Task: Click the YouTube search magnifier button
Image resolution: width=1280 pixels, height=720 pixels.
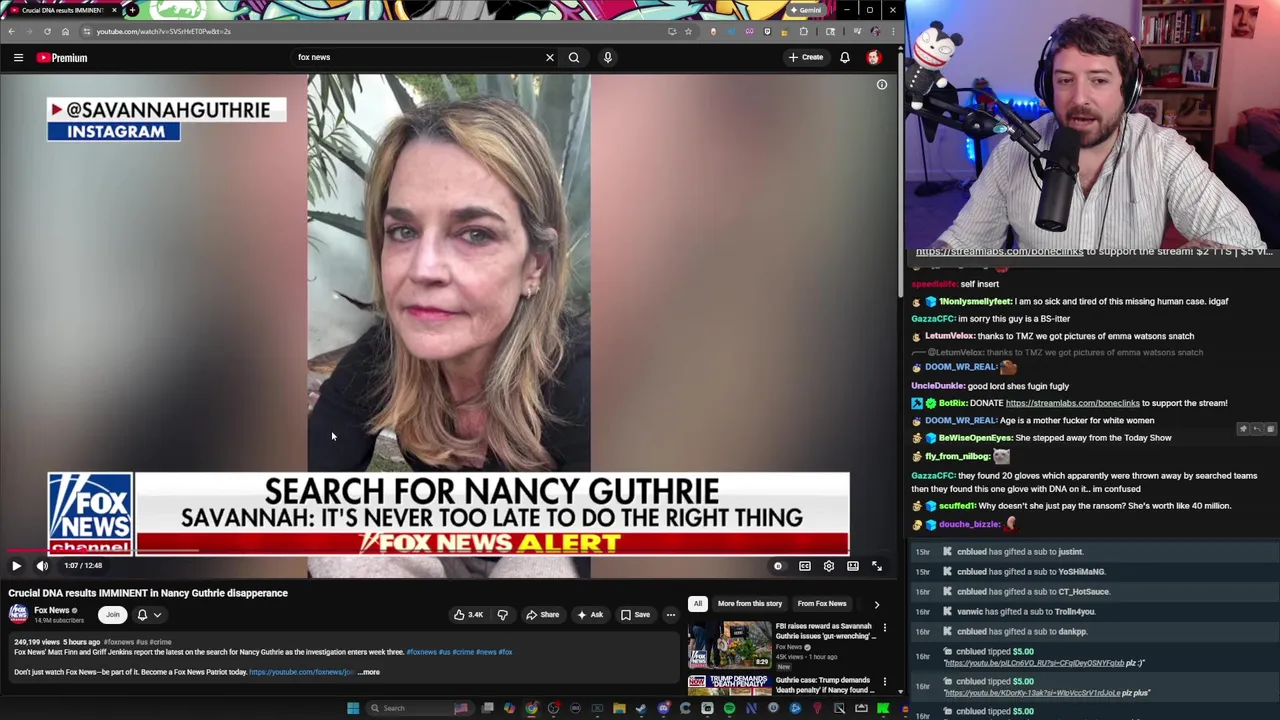Action: pyautogui.click(x=574, y=57)
